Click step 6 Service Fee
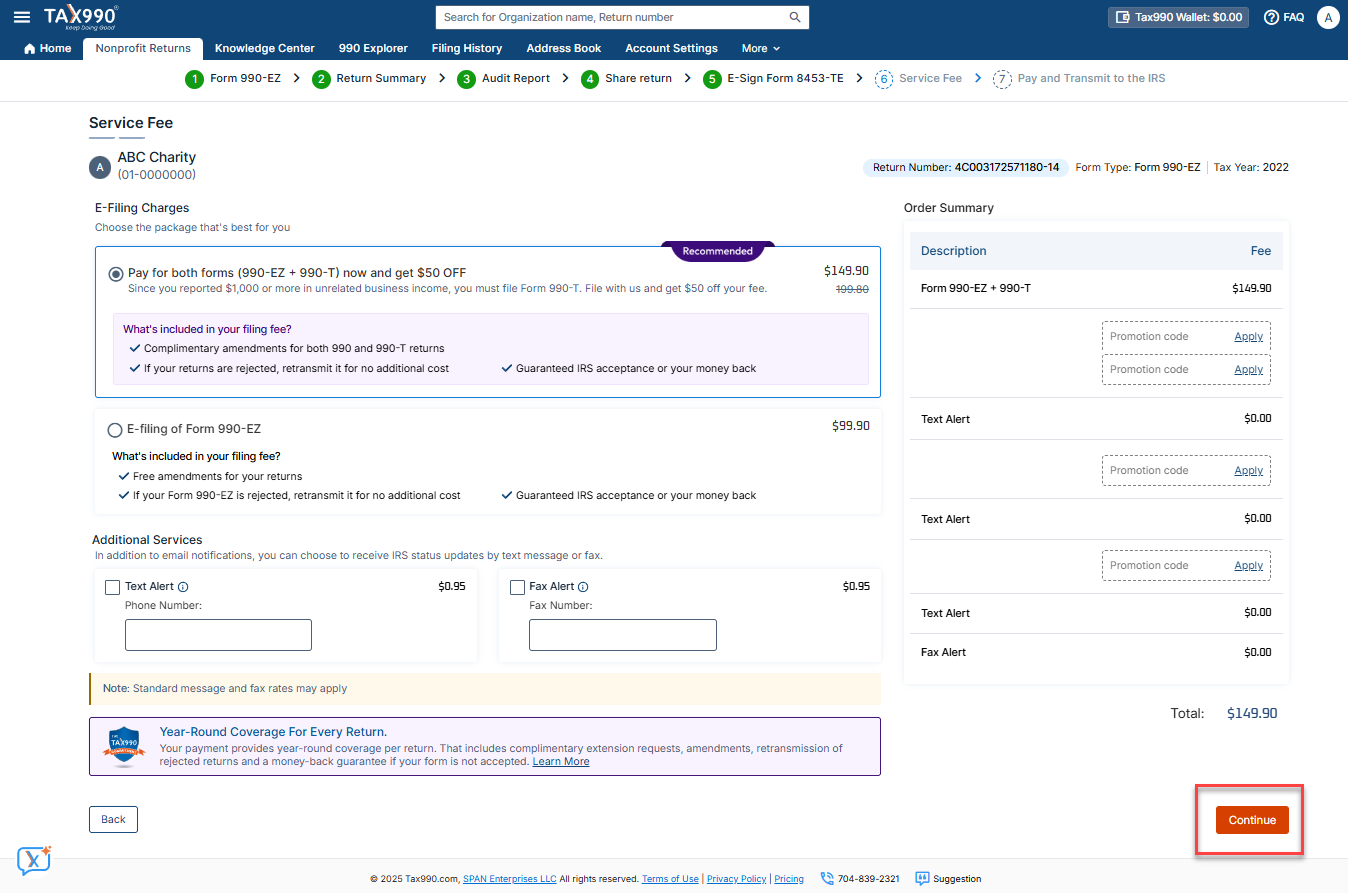 click(918, 79)
